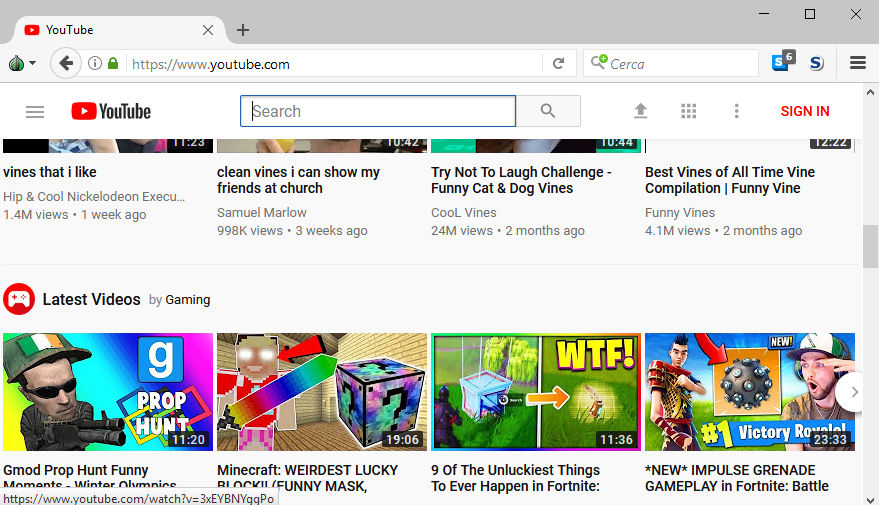The height and width of the screenshot is (505, 879).
Task: Open 'clean vines i can show my friends' video
Action: coord(298,180)
